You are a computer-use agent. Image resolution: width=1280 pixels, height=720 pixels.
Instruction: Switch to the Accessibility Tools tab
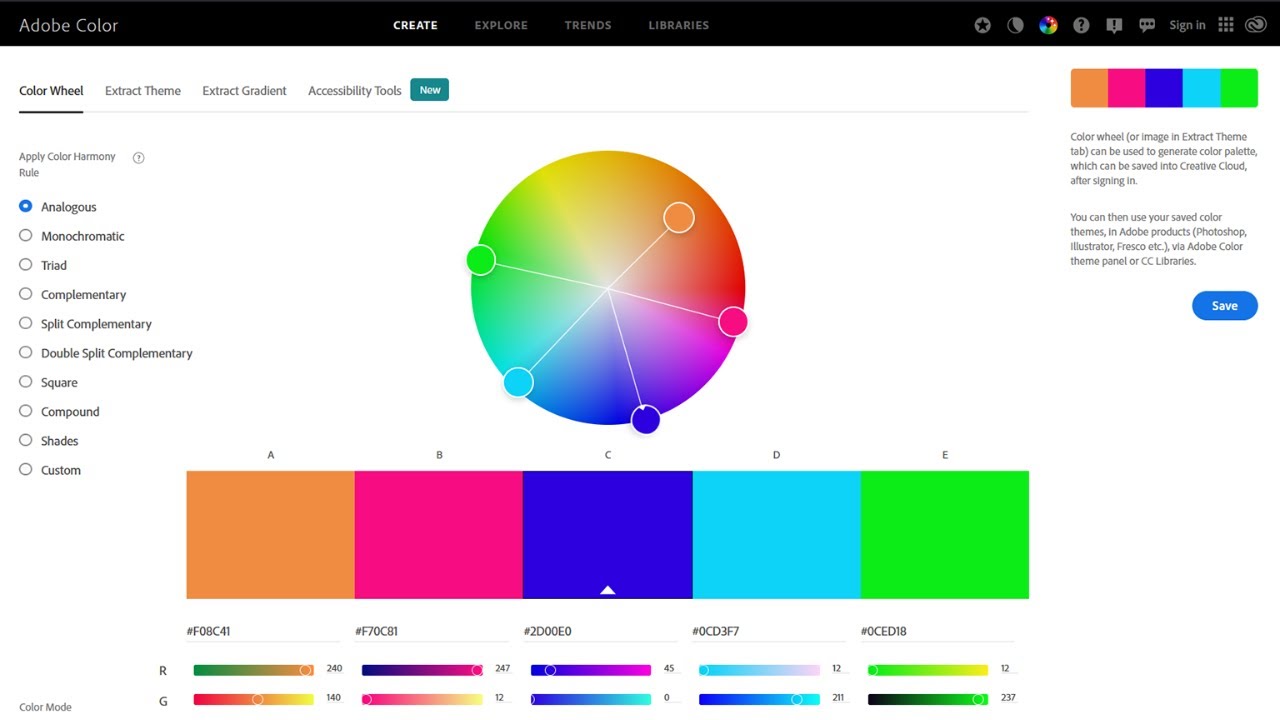click(355, 90)
